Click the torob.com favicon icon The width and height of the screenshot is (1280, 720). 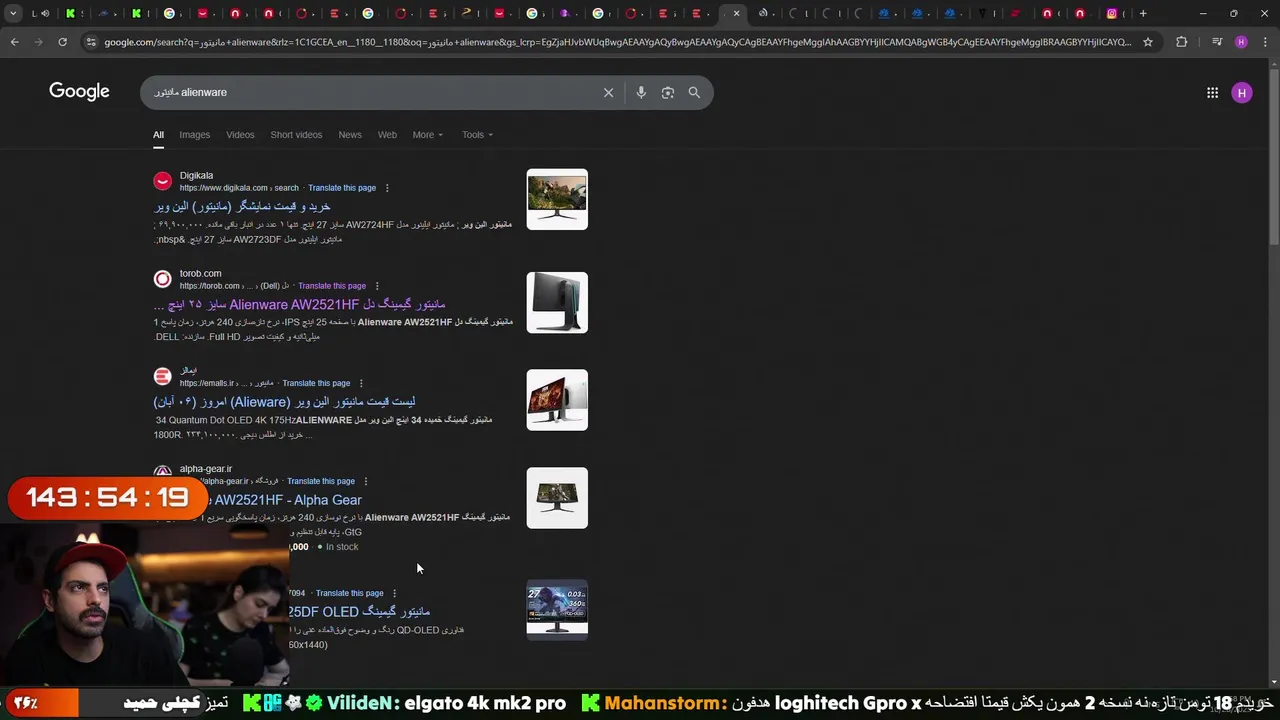coord(162,279)
